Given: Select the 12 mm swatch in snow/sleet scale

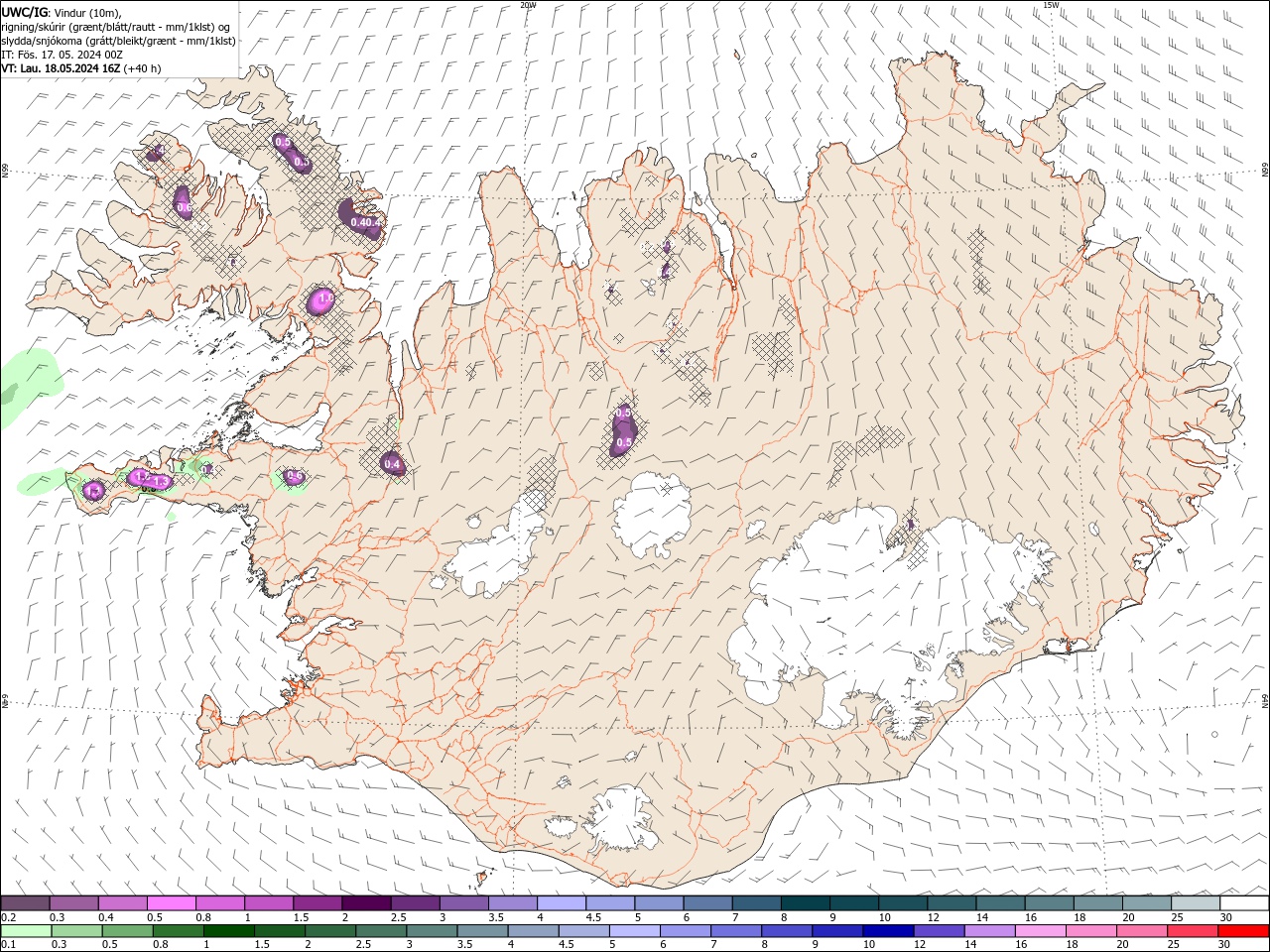Looking at the screenshot, I should (x=951, y=903).
